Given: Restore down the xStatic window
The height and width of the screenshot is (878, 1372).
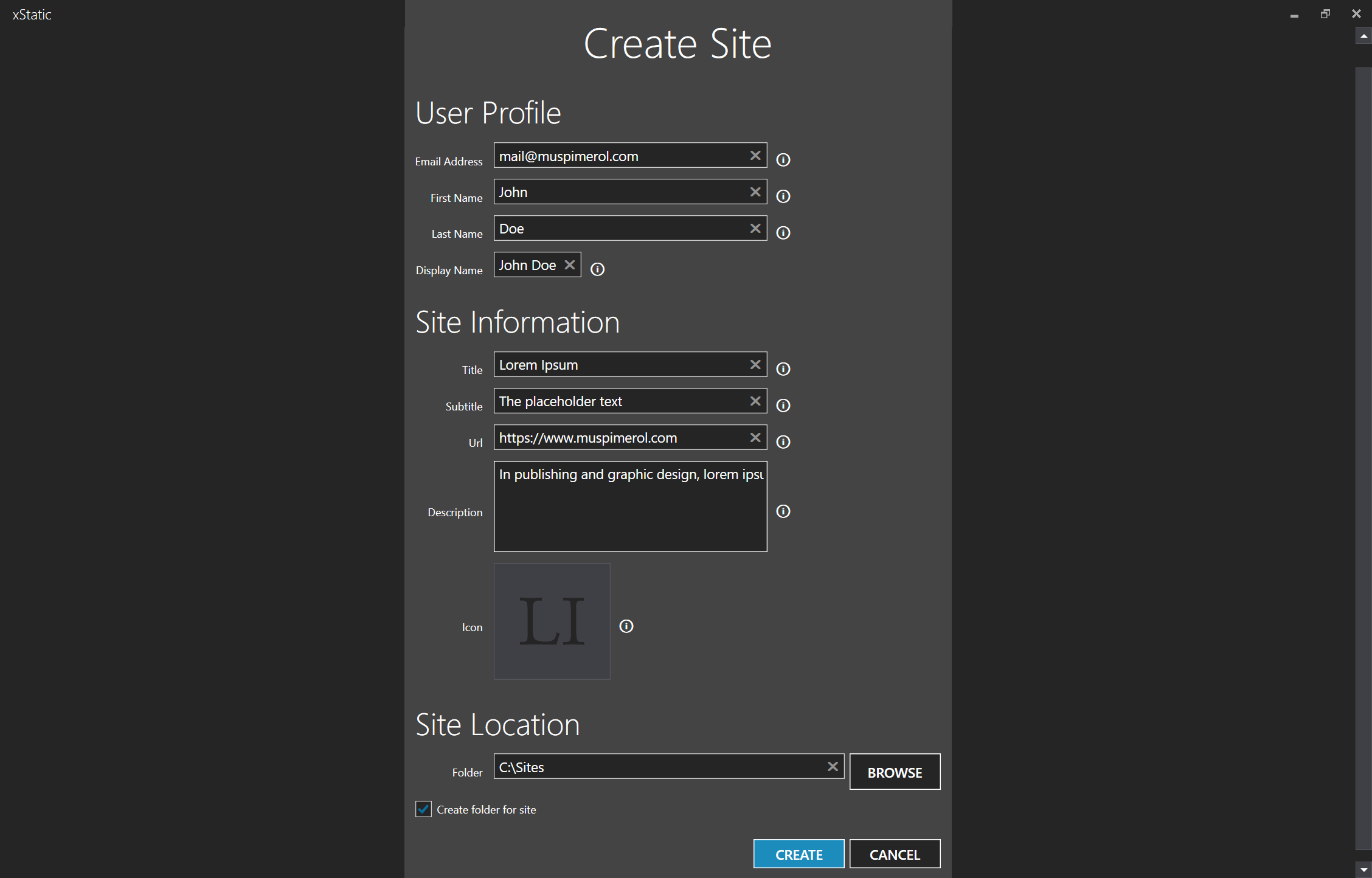Looking at the screenshot, I should (1325, 14).
